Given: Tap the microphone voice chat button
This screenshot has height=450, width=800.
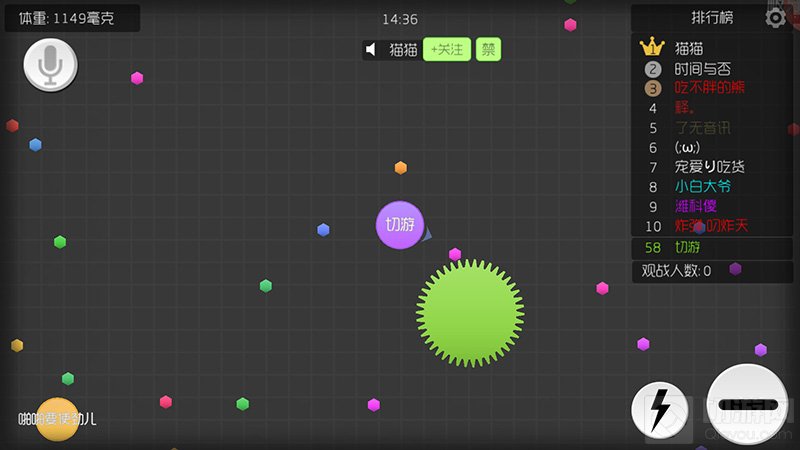Looking at the screenshot, I should click(x=50, y=65).
